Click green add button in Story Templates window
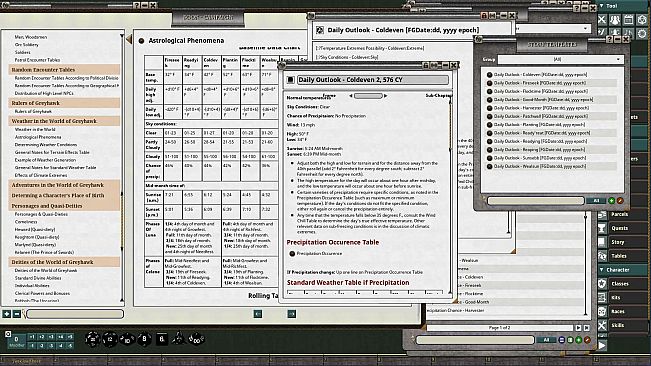This screenshot has width=651, height=366. point(612,201)
